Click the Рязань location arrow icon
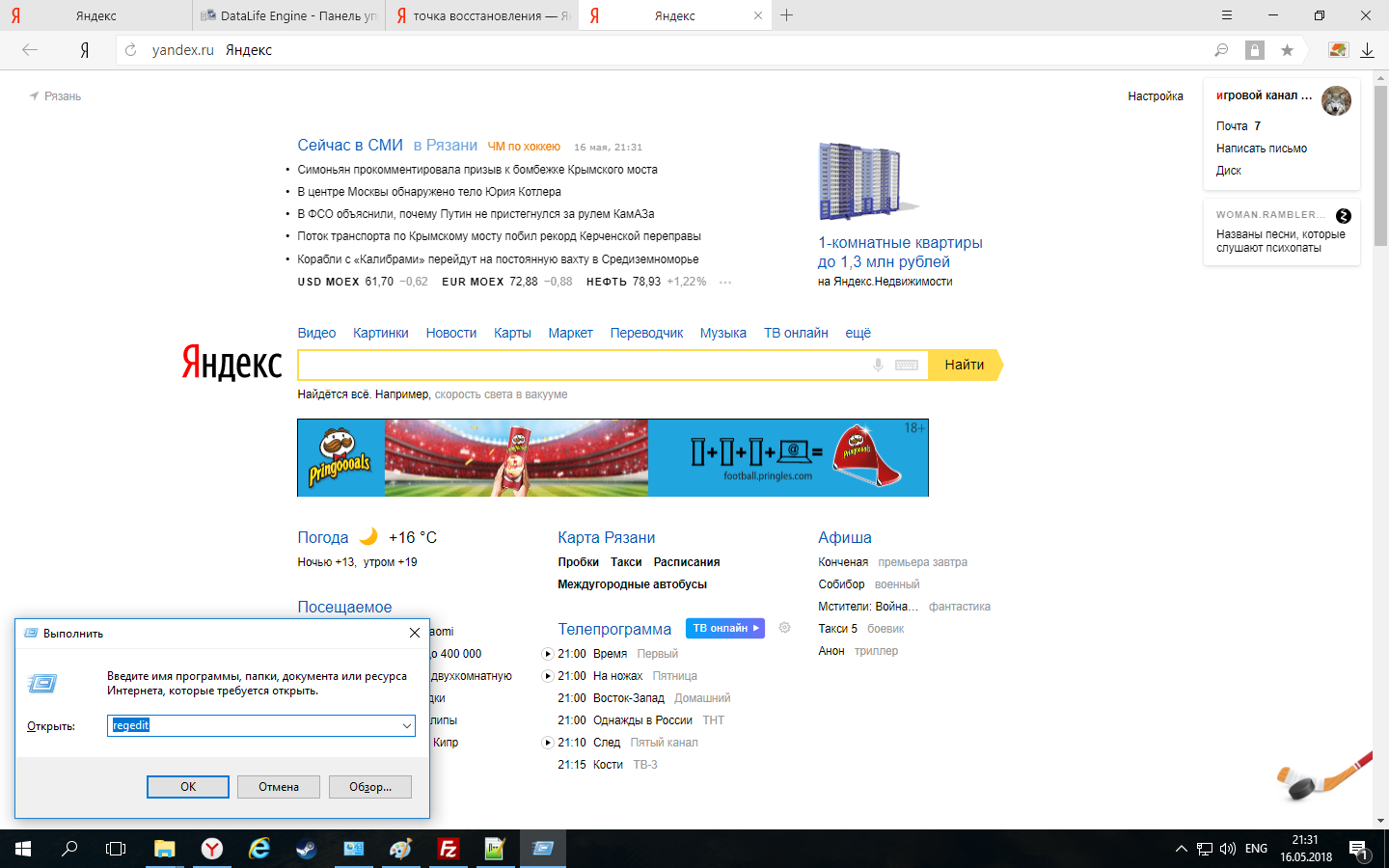1389x868 pixels. coord(35,95)
